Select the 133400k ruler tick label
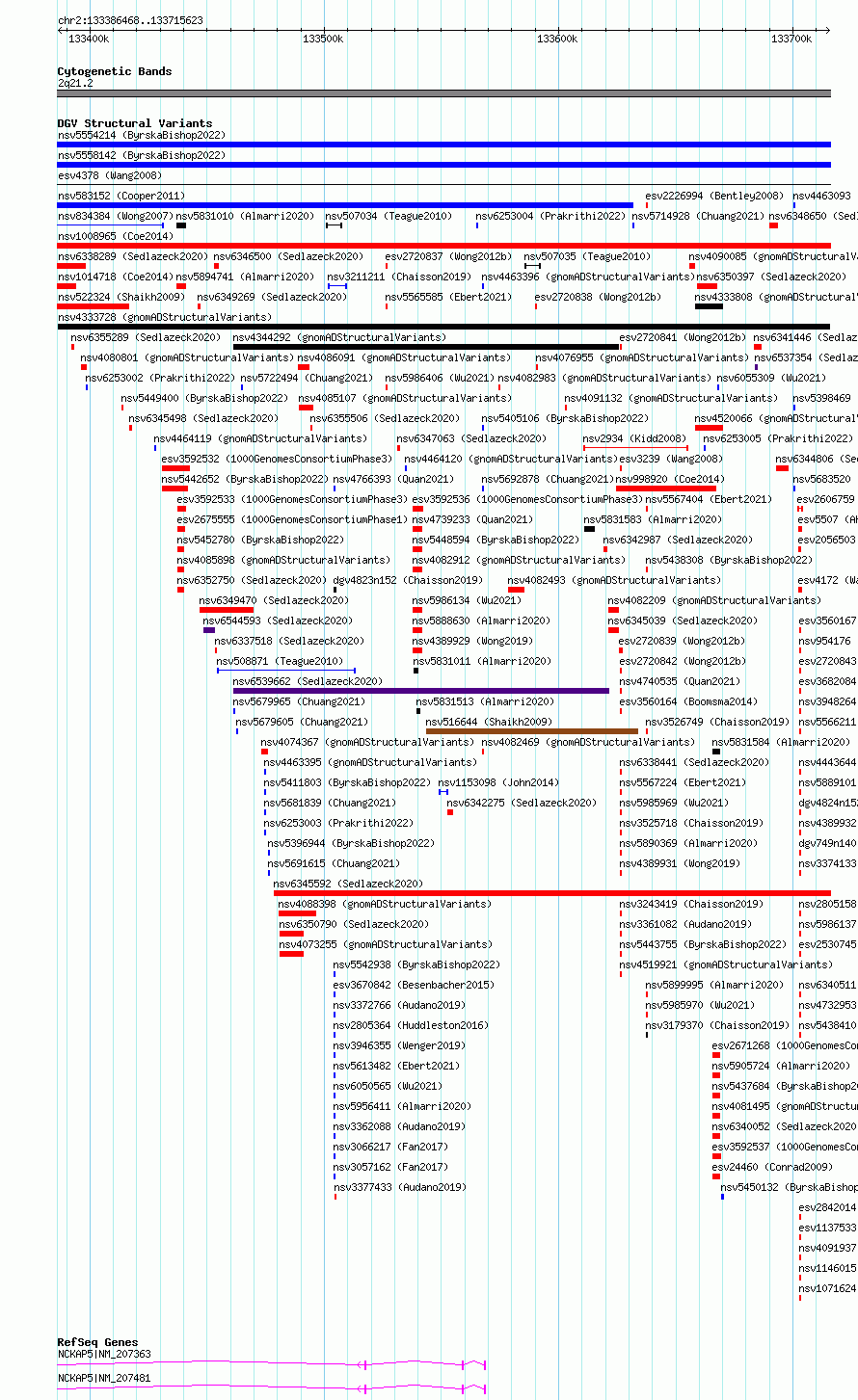 (89, 39)
